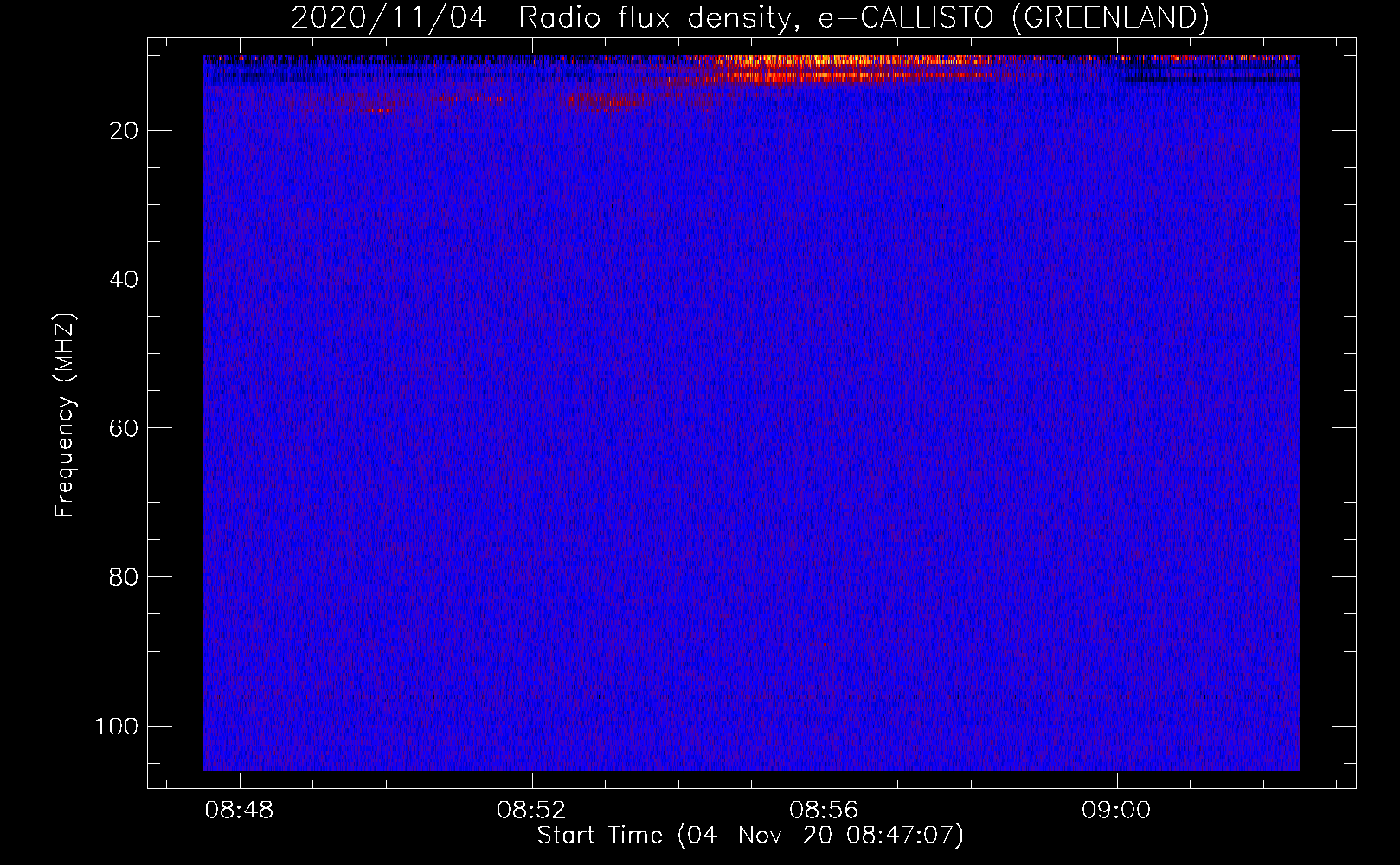Click the 20 MHz frequency label
The width and height of the screenshot is (1400, 865).
coord(124,131)
